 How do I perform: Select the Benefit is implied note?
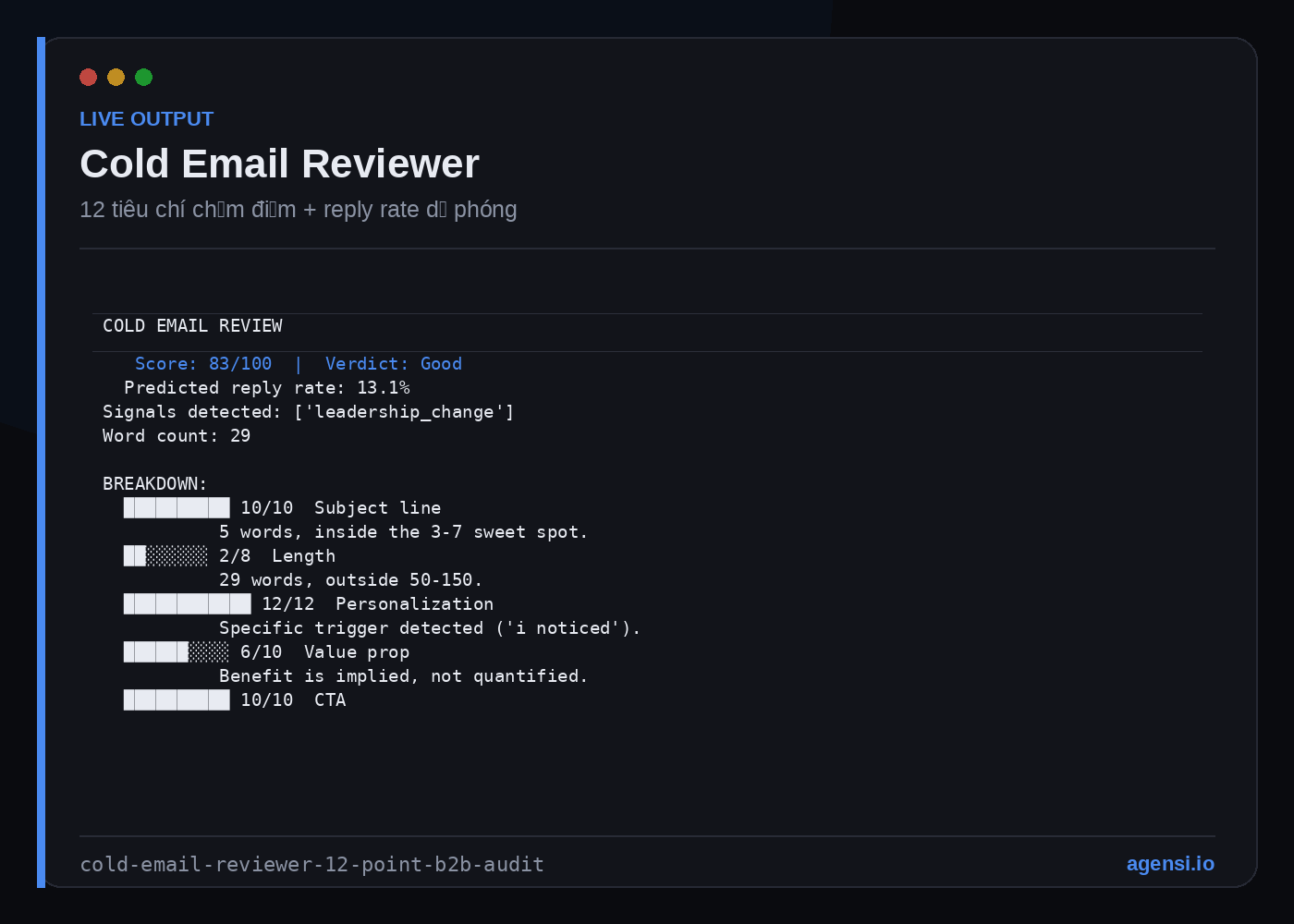coord(404,676)
